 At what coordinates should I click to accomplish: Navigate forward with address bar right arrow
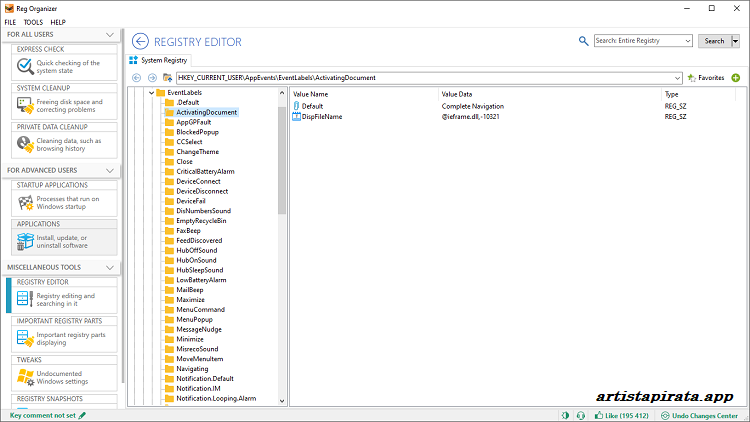tap(152, 78)
